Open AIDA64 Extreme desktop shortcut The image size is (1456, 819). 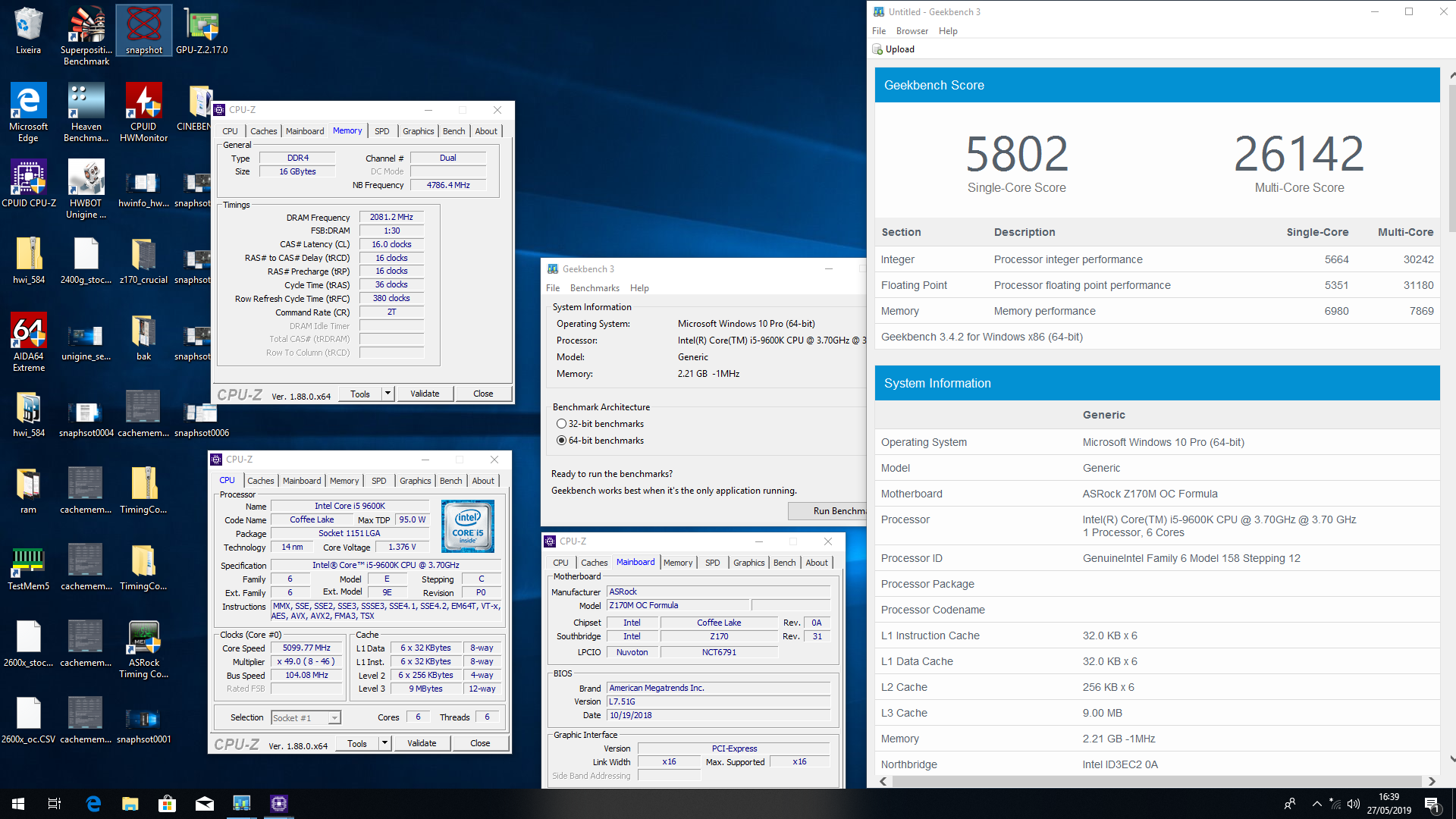click(x=29, y=342)
